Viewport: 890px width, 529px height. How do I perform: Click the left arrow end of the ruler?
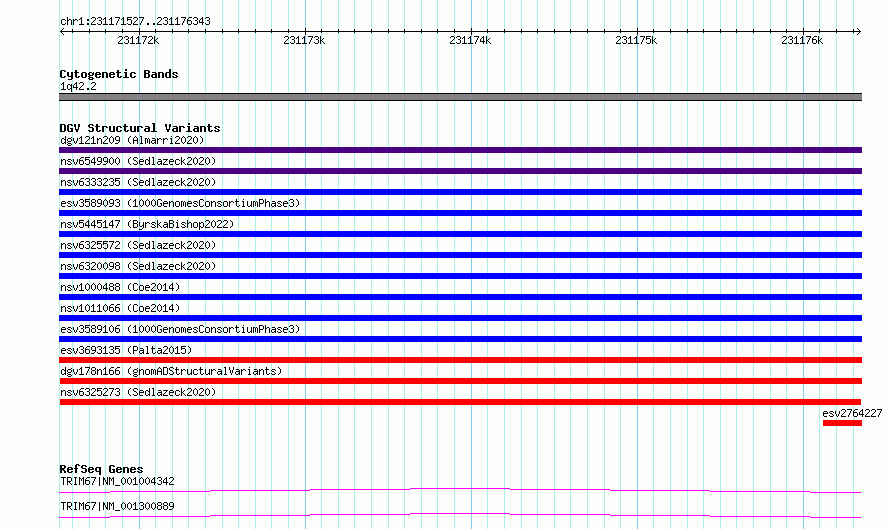pyautogui.click(x=62, y=31)
